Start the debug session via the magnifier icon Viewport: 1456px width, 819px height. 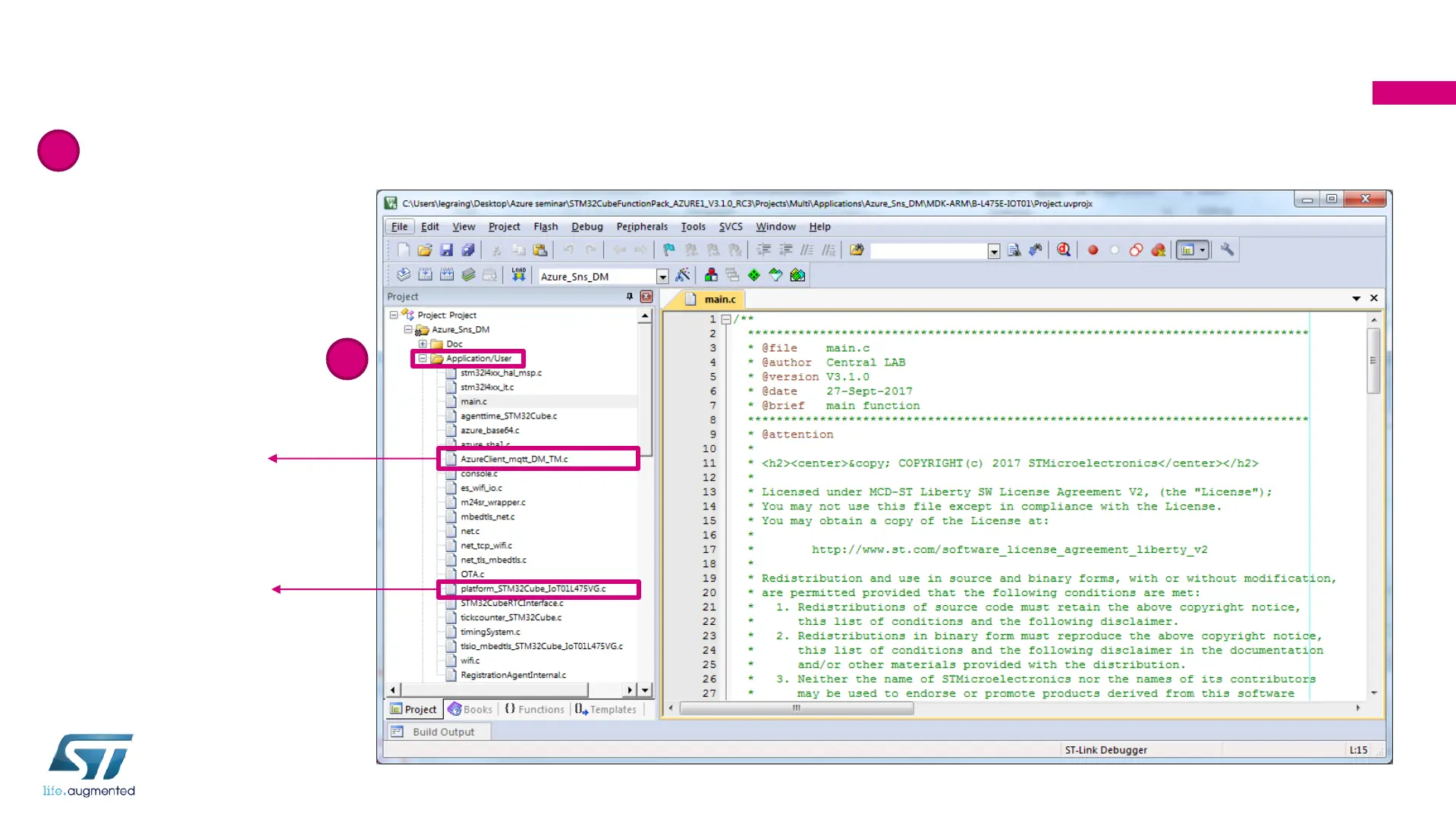point(1064,250)
